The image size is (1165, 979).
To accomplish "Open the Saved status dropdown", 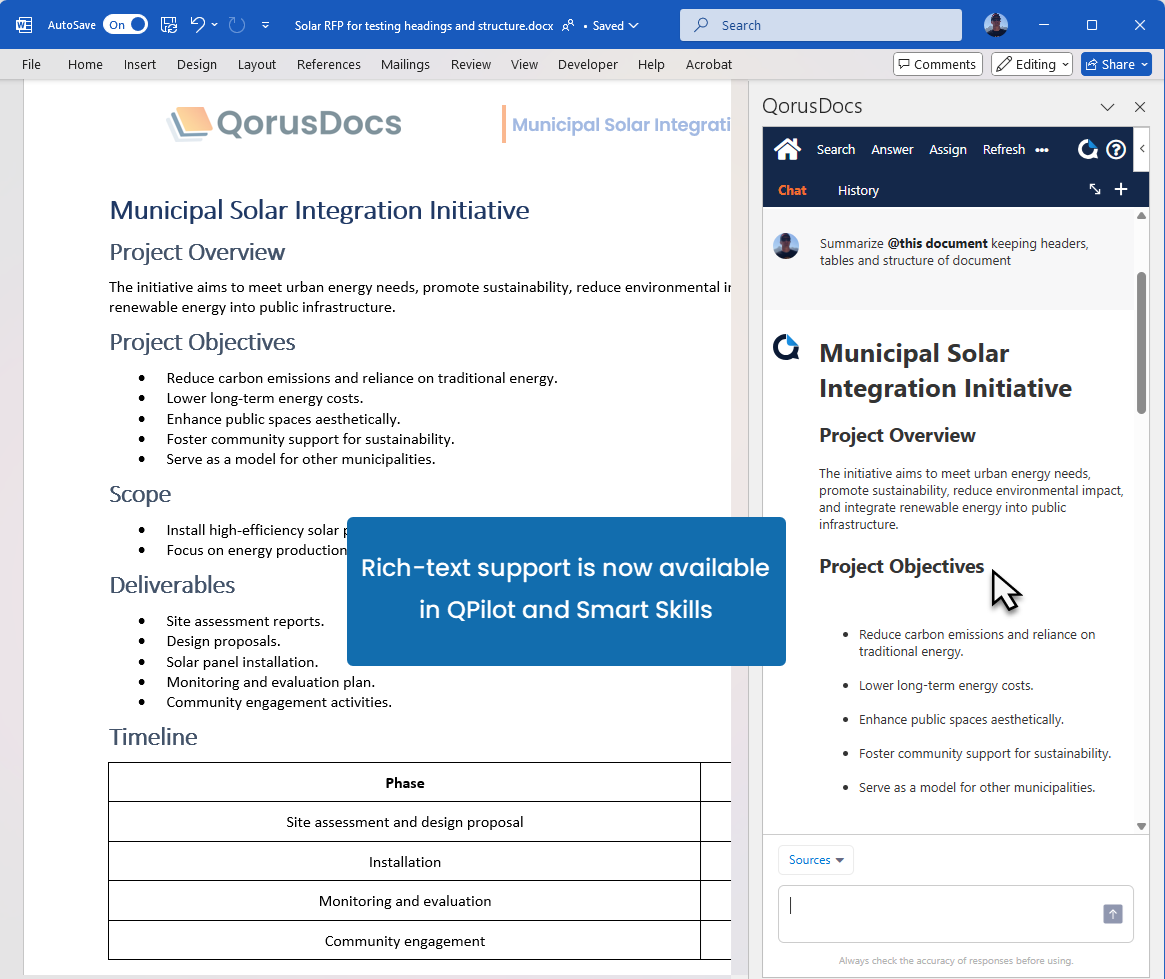I will tap(615, 25).
